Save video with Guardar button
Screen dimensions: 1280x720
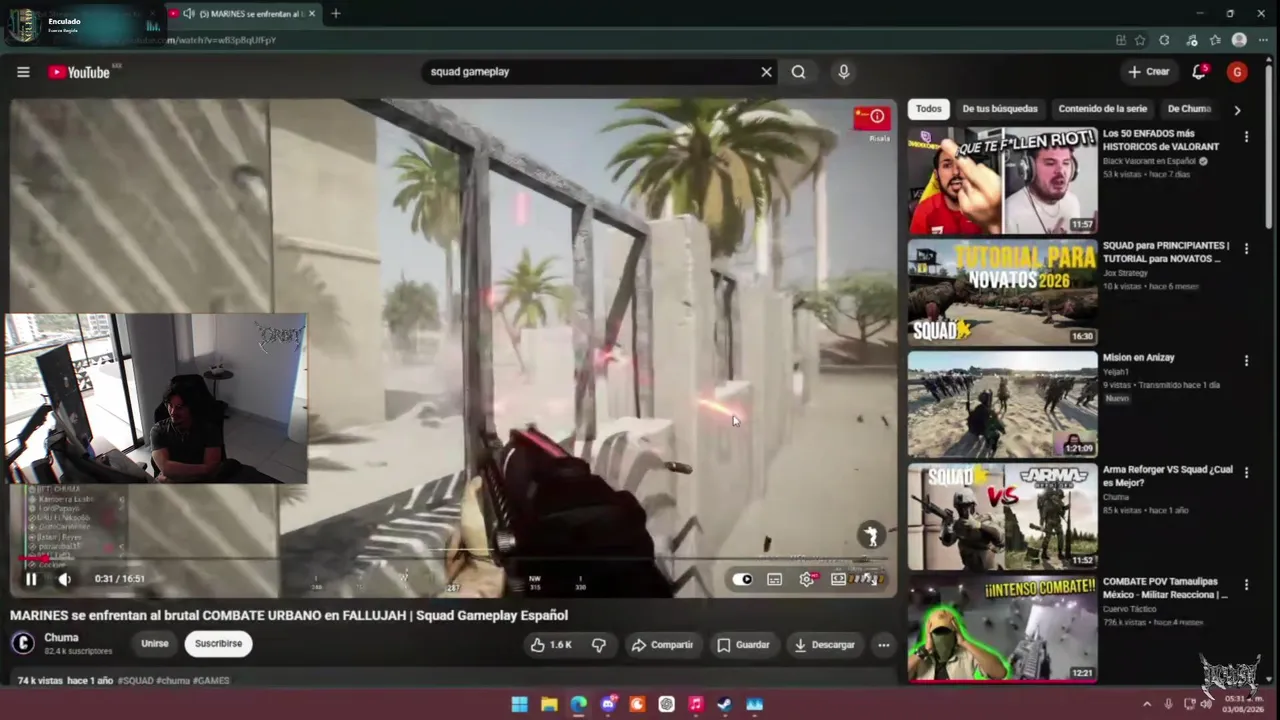coord(743,645)
